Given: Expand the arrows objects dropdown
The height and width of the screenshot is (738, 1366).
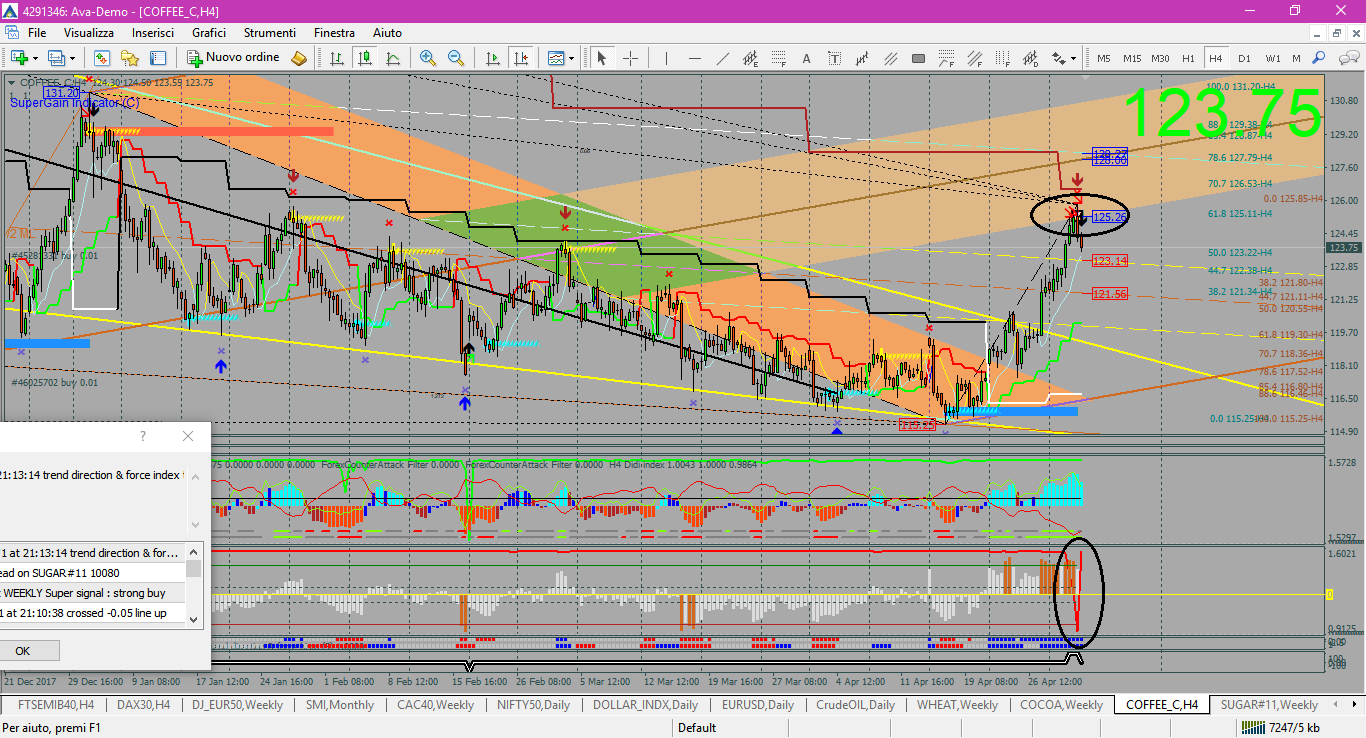Looking at the screenshot, I should pyautogui.click(x=1073, y=58).
